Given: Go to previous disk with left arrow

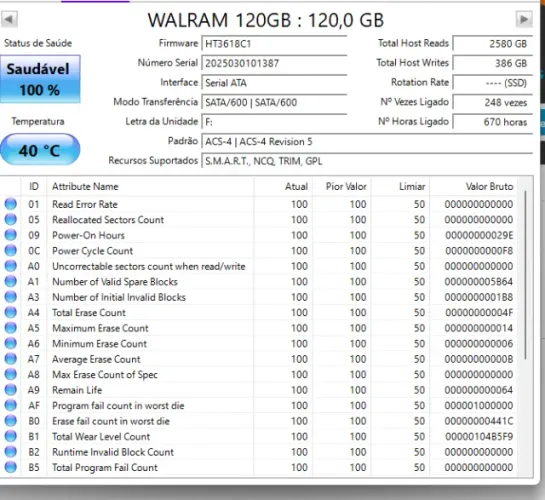Looking at the screenshot, I should point(9,19).
